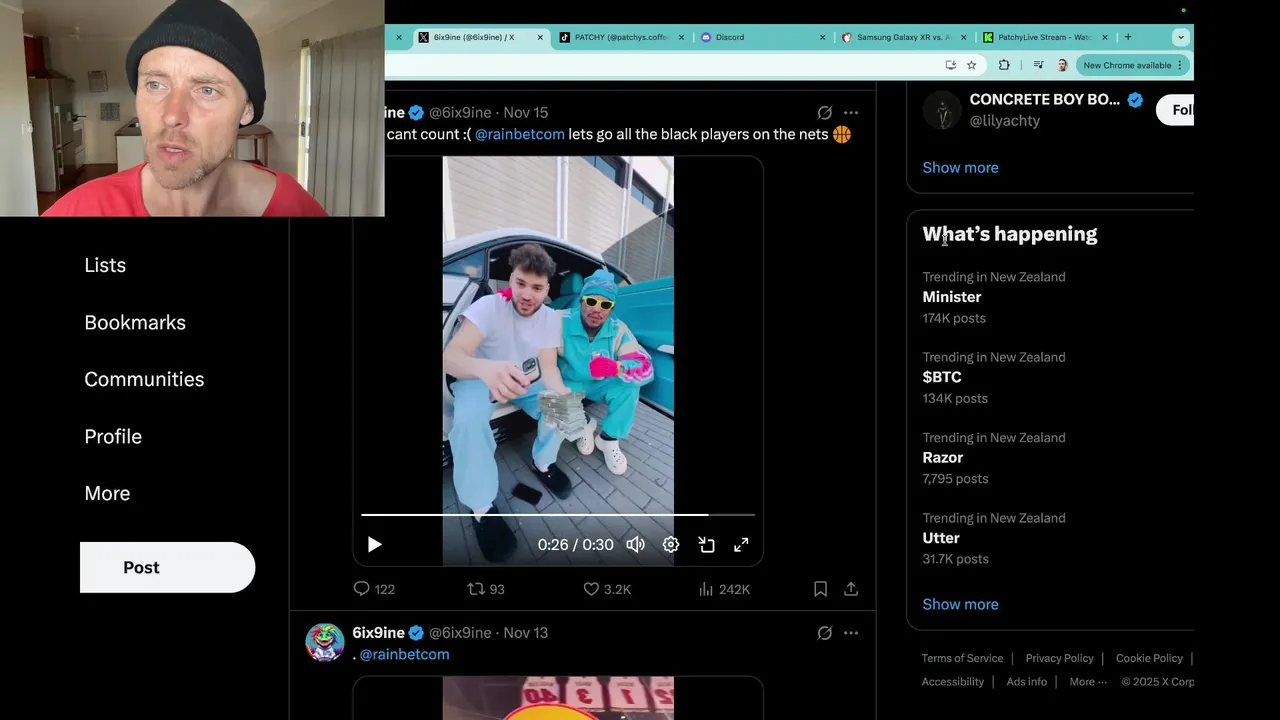Viewport: 1280px width, 720px height.
Task: Close the Discord tab
Action: coord(823,37)
